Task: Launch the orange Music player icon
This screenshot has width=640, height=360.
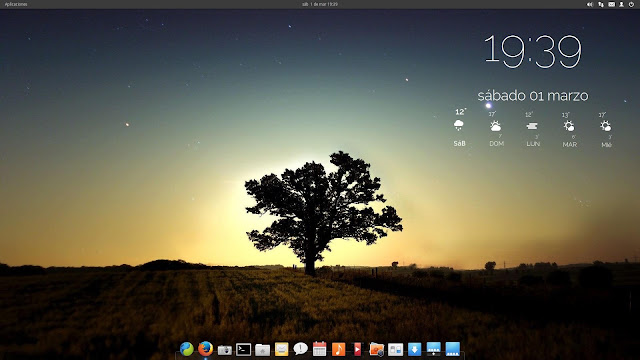Action: (338, 349)
